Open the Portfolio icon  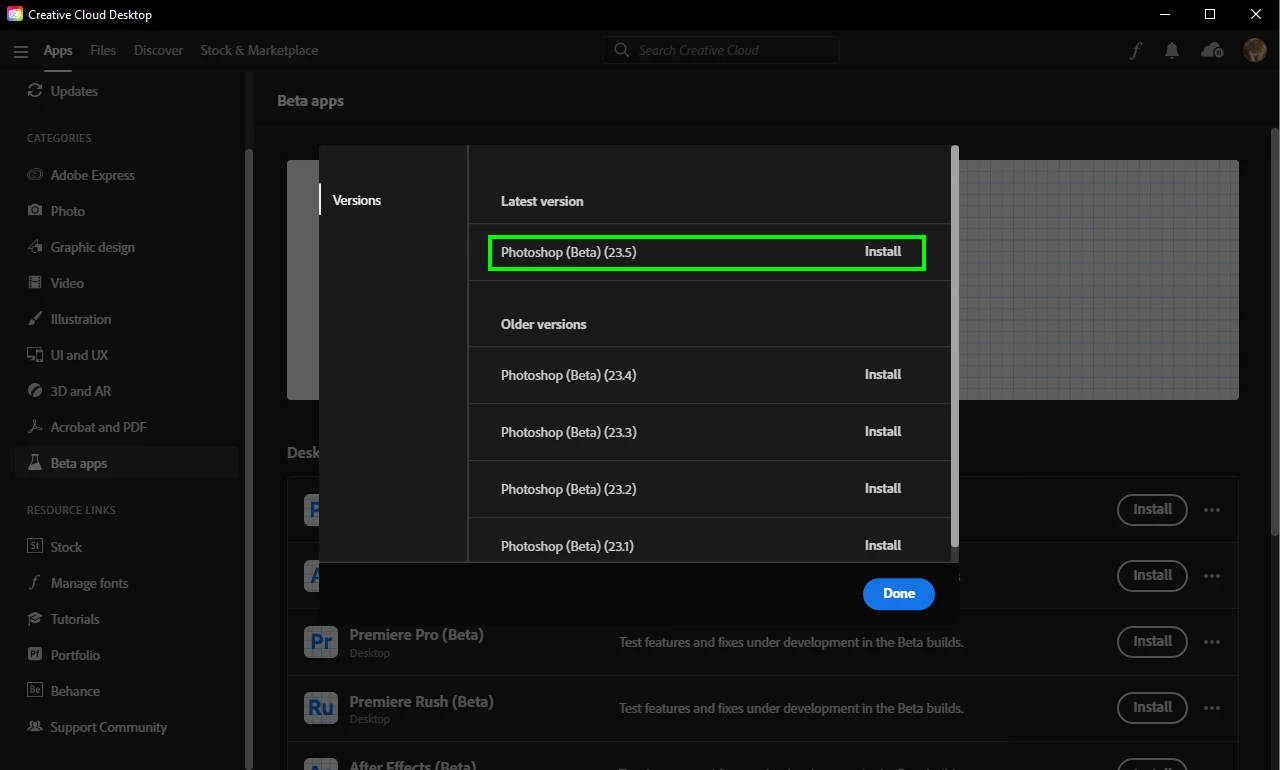pyautogui.click(x=35, y=655)
